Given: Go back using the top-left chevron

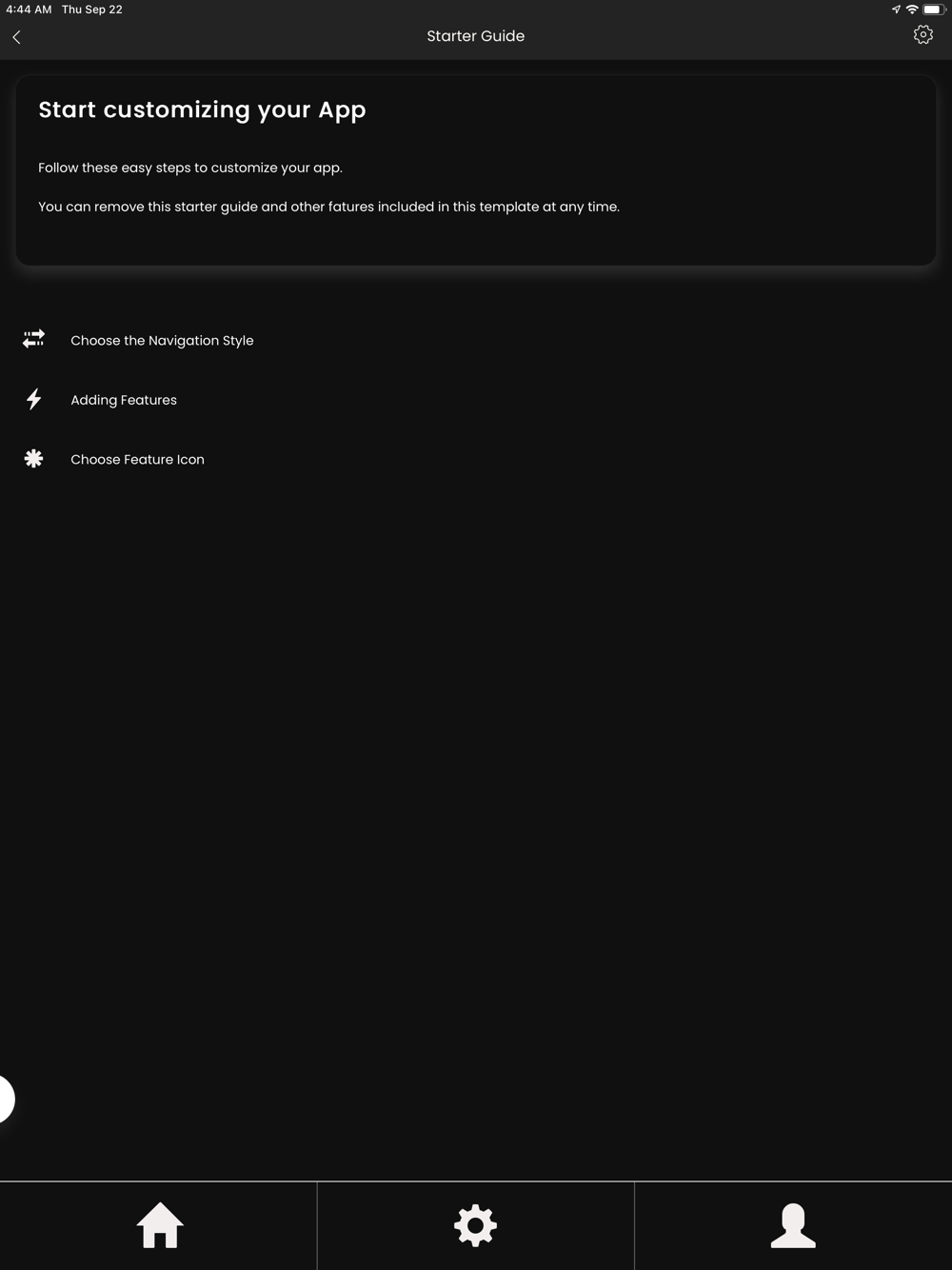Looking at the screenshot, I should click(x=16, y=37).
